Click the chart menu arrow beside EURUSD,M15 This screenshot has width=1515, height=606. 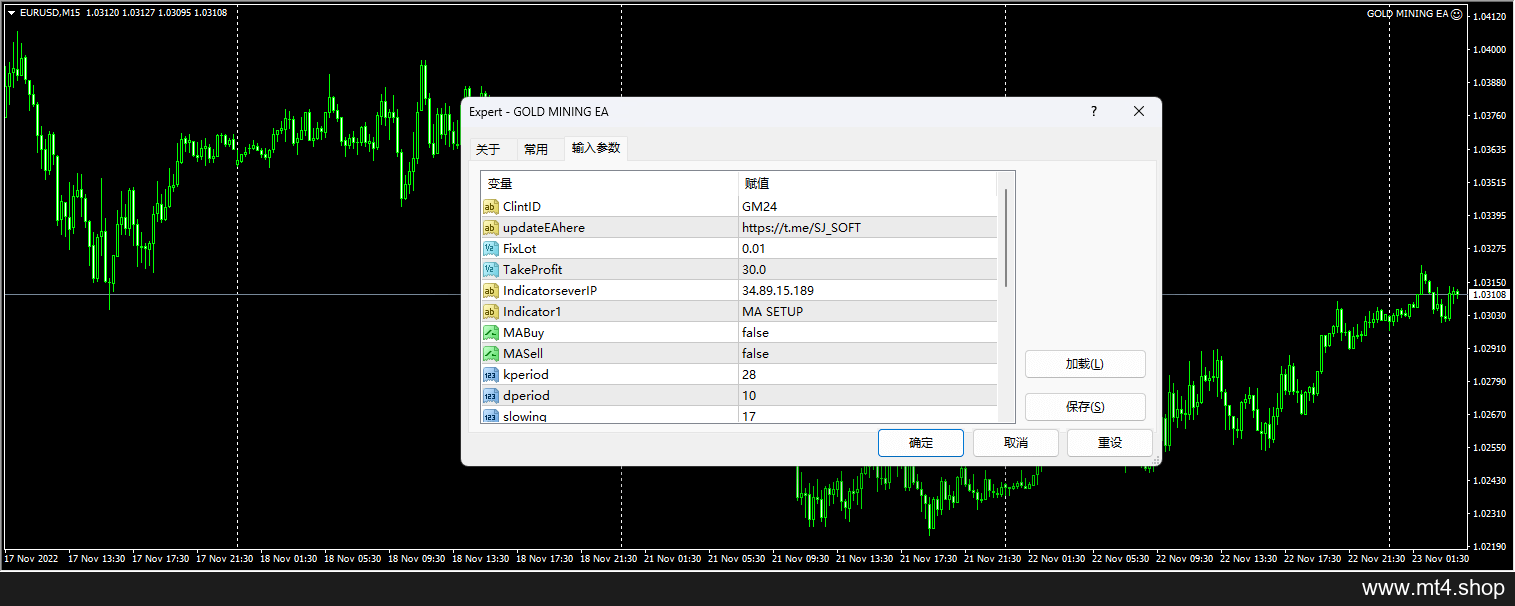[x=11, y=13]
